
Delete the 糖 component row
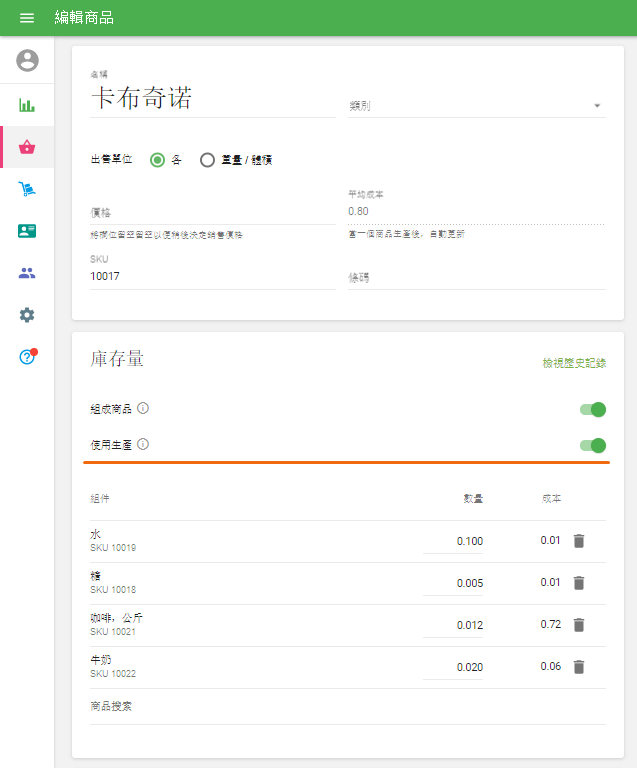(579, 583)
